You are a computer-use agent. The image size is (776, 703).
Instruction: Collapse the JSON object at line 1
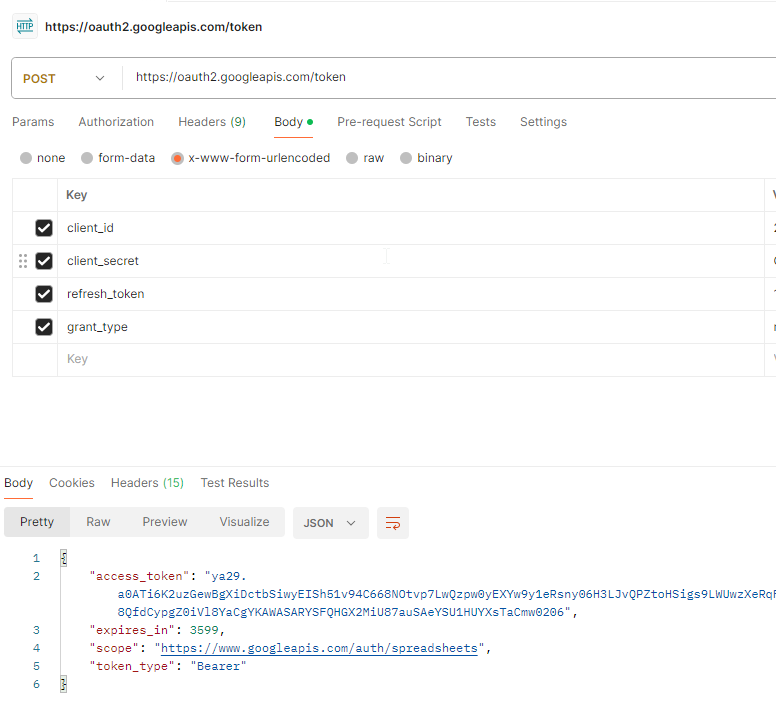click(63, 558)
